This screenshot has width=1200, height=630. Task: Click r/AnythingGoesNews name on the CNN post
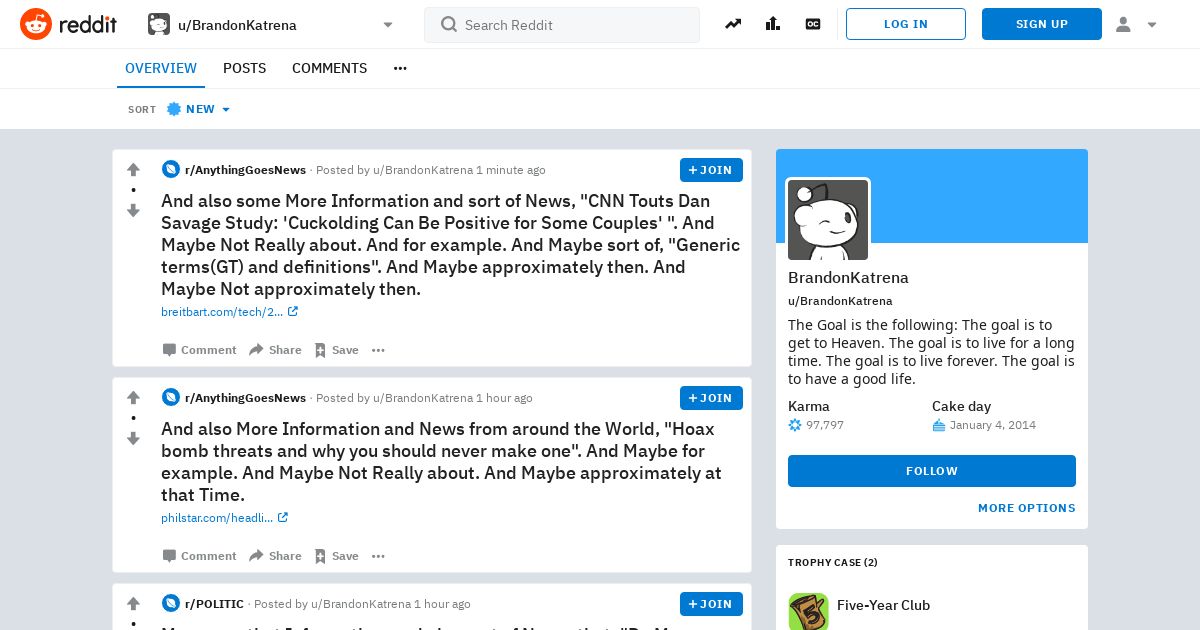coord(245,170)
